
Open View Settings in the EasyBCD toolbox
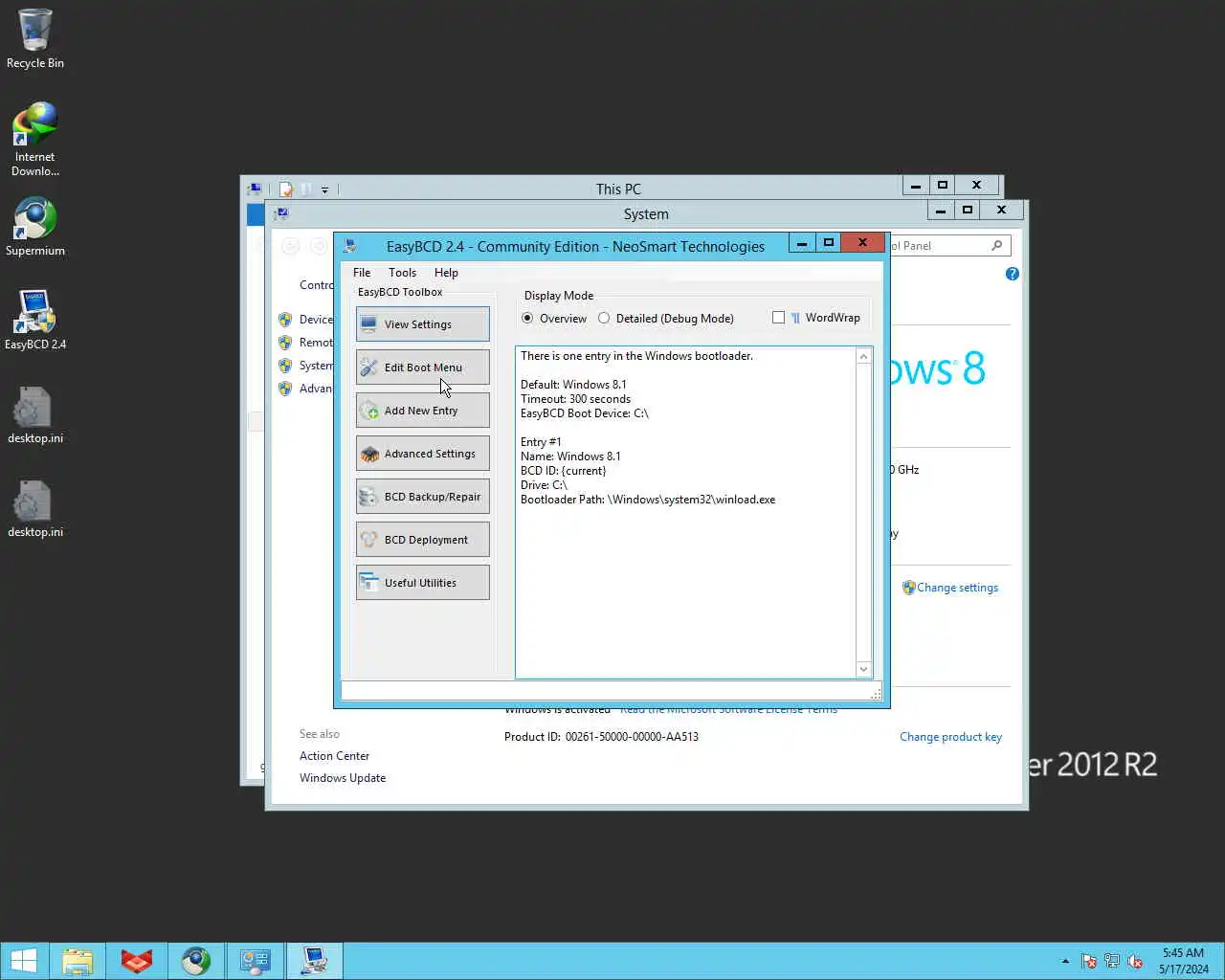pyautogui.click(x=422, y=324)
